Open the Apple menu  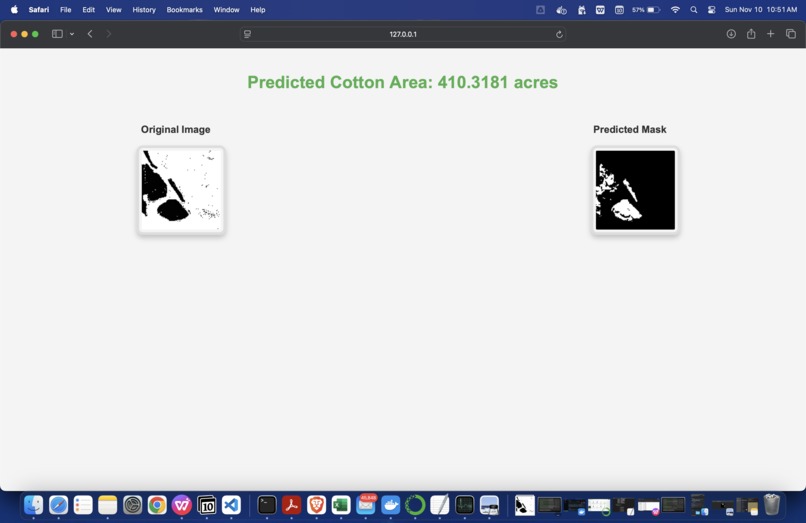pos(14,9)
